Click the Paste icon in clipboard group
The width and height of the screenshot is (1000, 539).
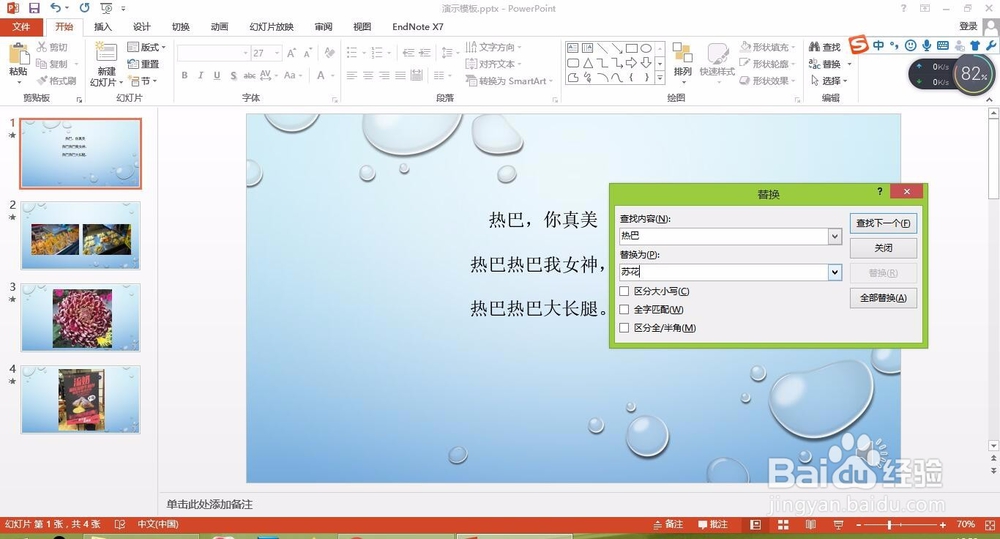tap(18, 54)
